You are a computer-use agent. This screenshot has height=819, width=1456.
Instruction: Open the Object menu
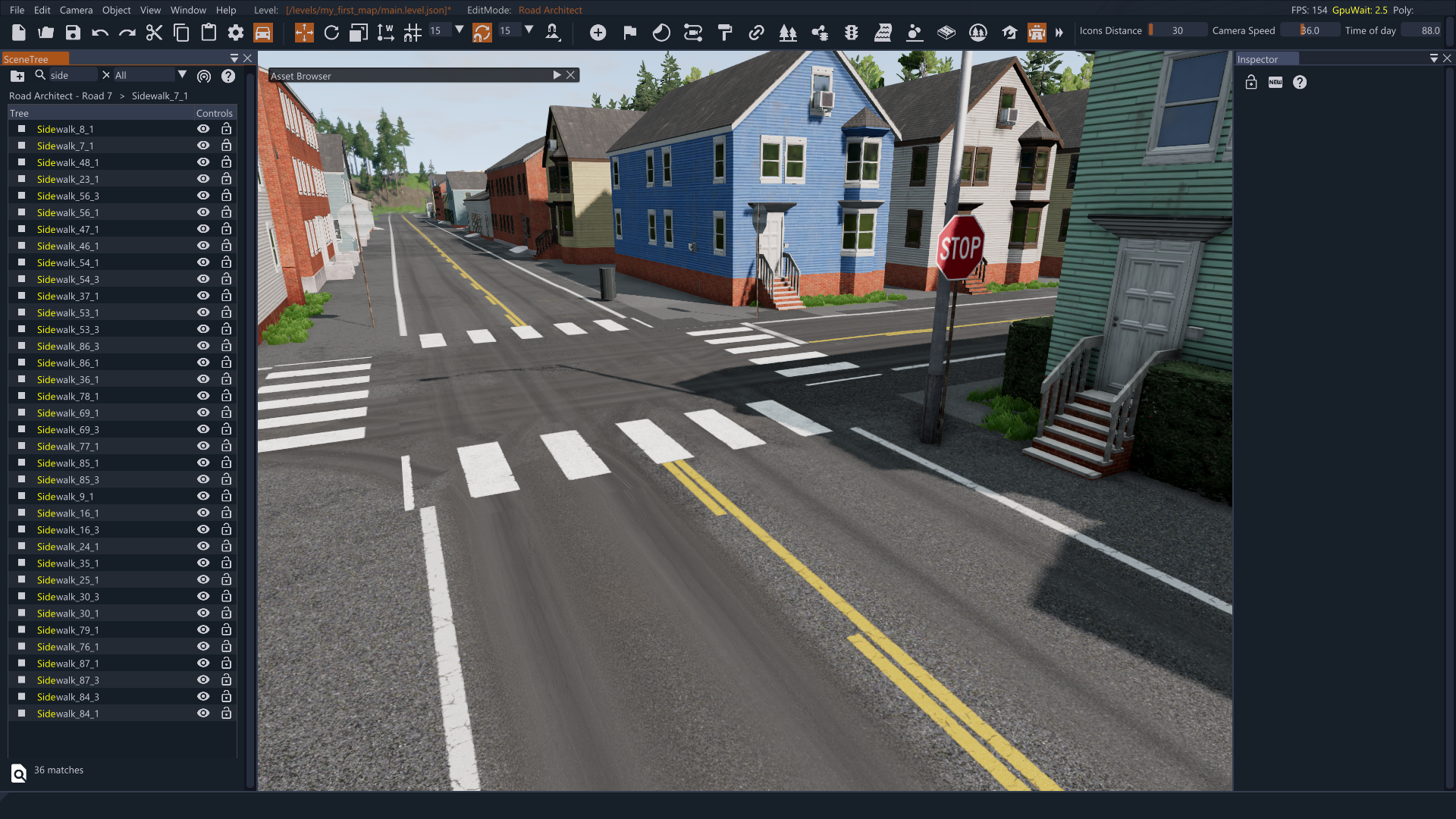pyautogui.click(x=117, y=10)
